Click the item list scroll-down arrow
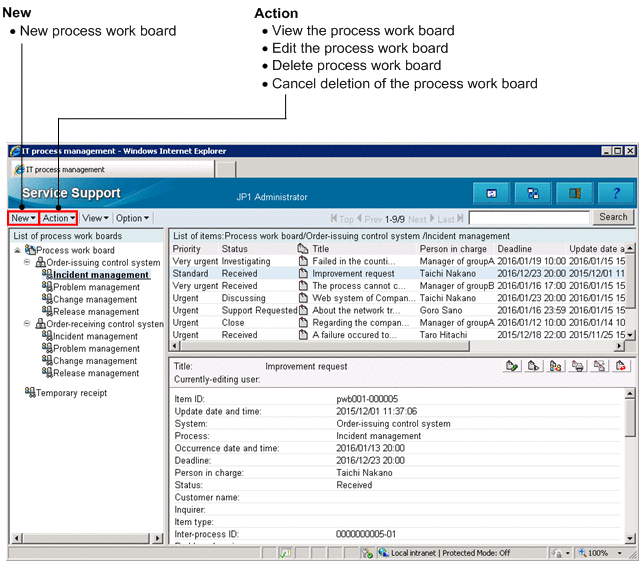The height and width of the screenshot is (565, 643). click(630, 335)
